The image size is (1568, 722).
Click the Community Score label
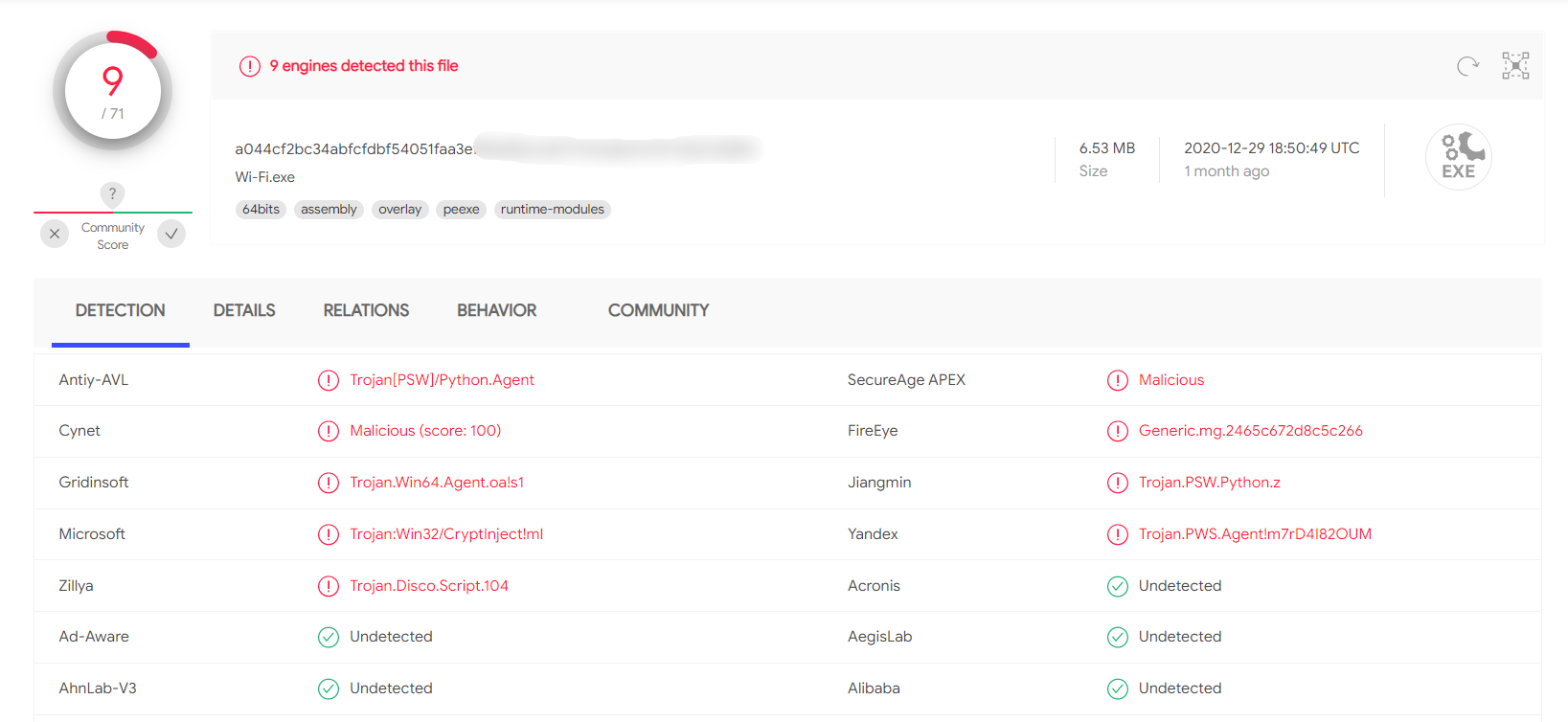coord(113,237)
